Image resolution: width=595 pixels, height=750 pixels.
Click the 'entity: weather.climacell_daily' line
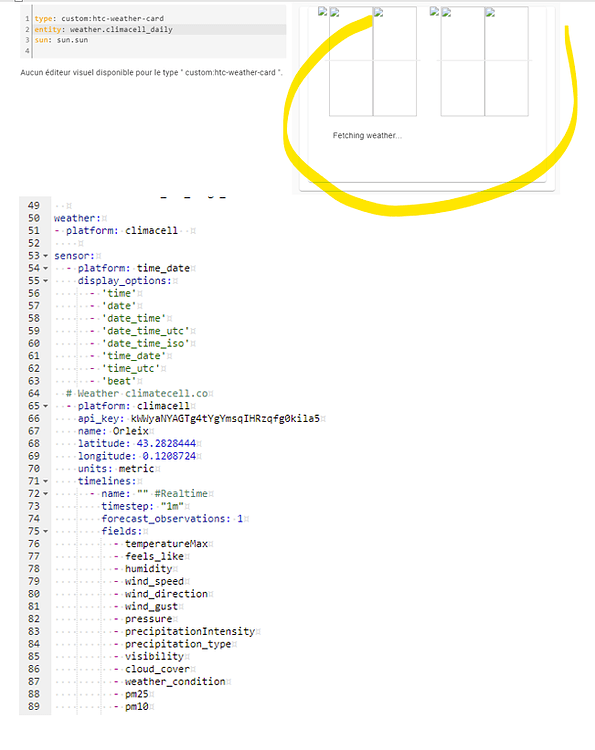click(103, 30)
